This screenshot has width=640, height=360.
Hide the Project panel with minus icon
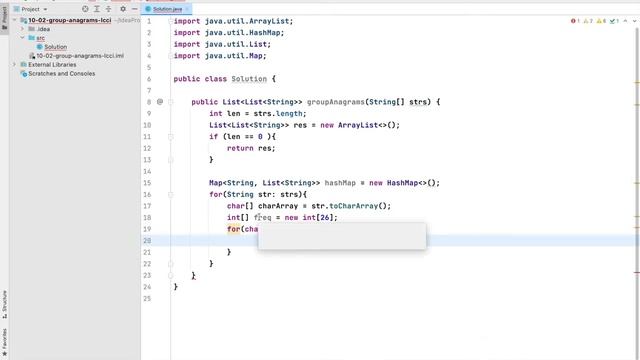[134, 9]
